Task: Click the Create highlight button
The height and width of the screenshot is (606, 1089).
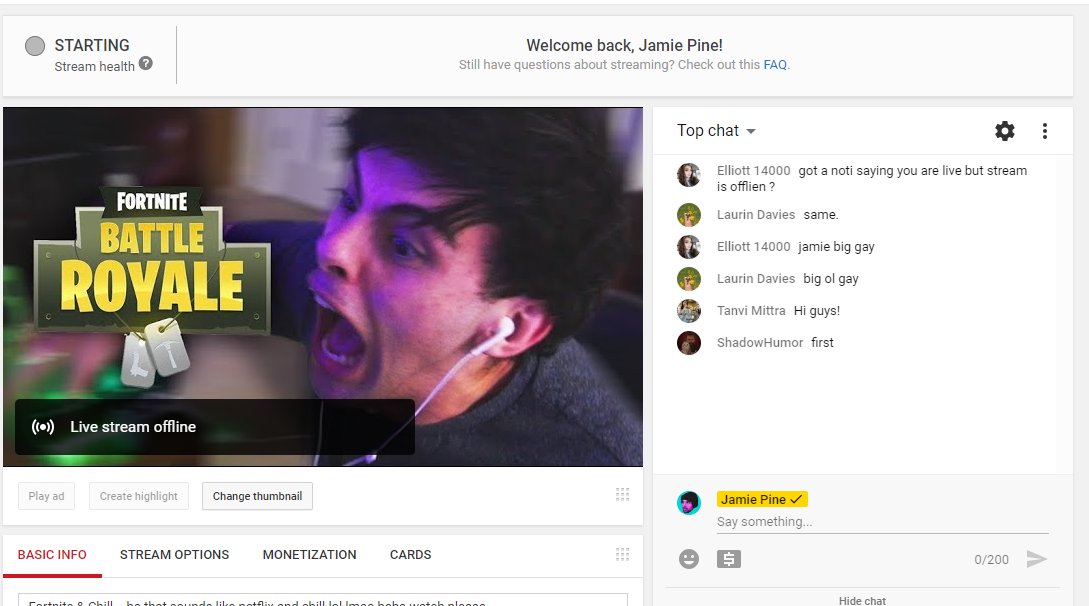Action: click(138, 496)
